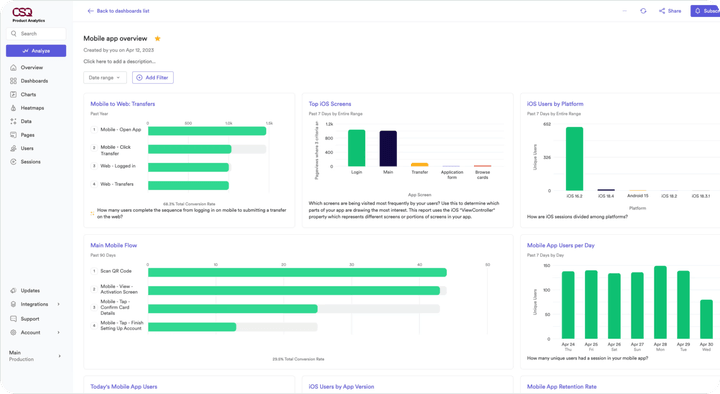Click the Main bar in Top iOS Screens
Screen dimensions: 720x394
(388, 149)
